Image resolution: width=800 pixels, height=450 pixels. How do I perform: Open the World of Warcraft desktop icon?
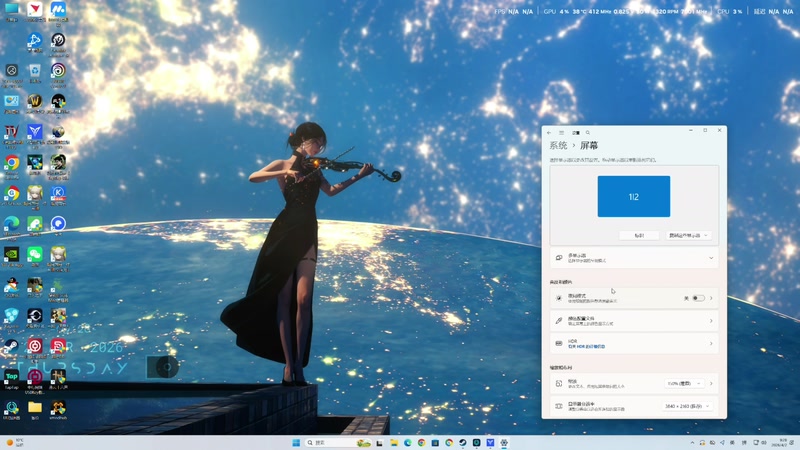tap(35, 101)
